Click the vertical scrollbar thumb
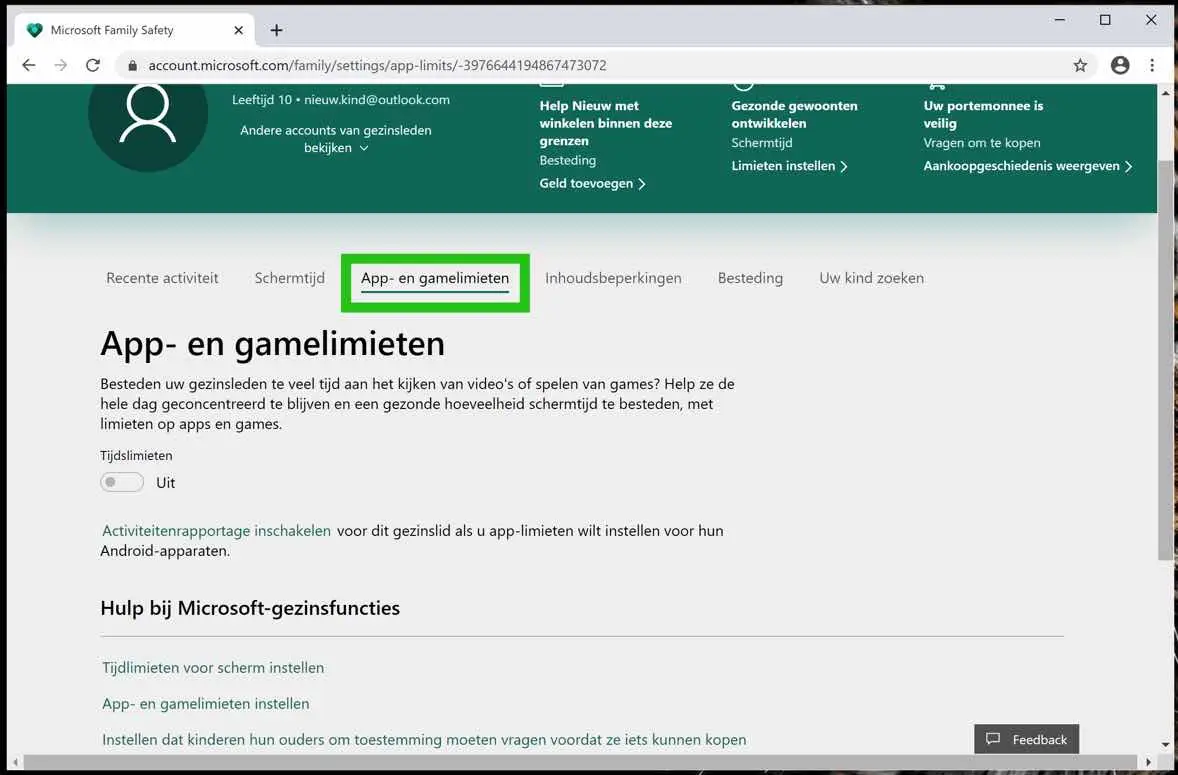 (x=1165, y=360)
